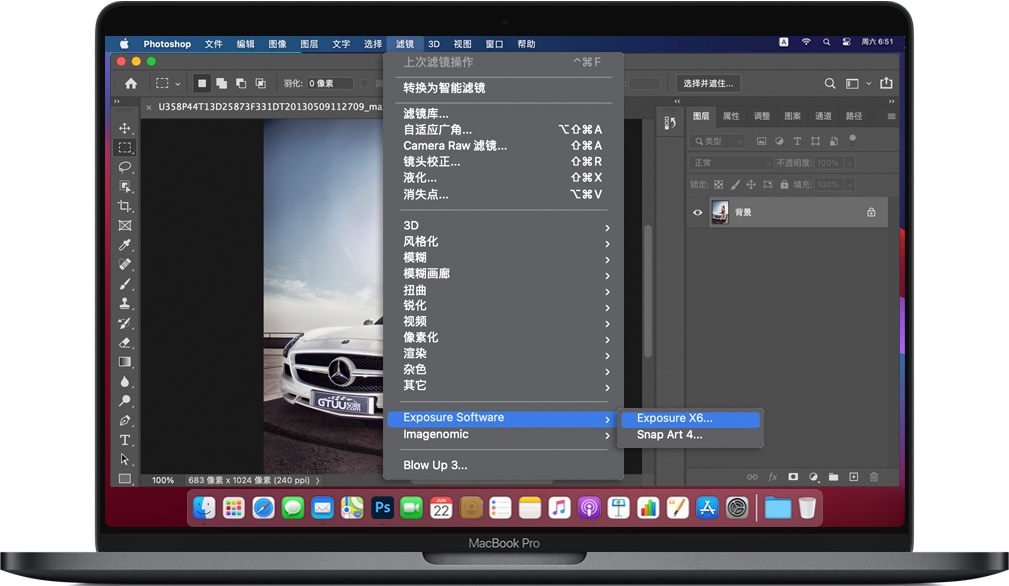Image resolution: width=1009 pixels, height=586 pixels.
Task: Open the 图像 menu in menu bar
Action: (277, 43)
